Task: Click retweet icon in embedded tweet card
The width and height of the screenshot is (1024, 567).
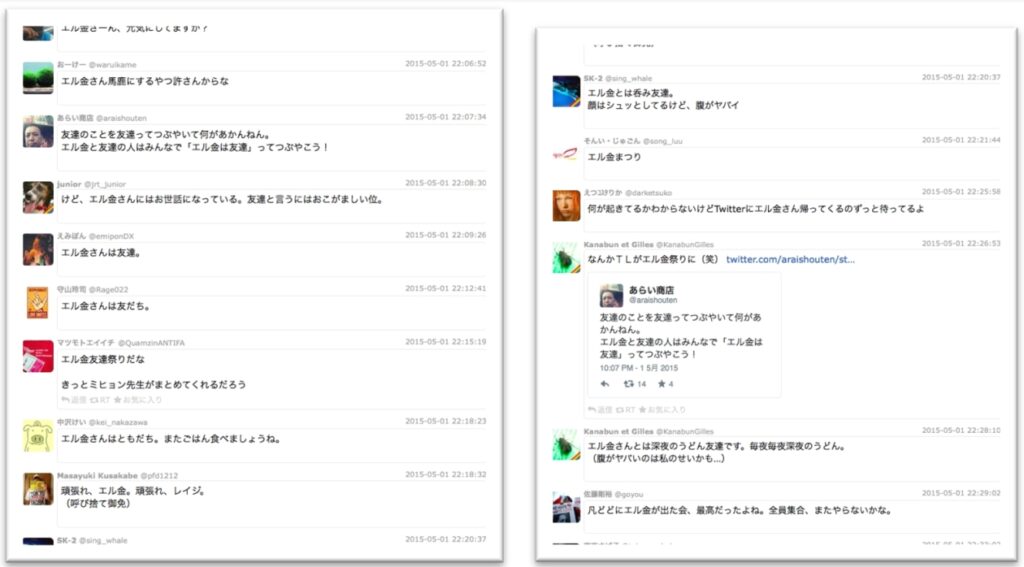Action: tap(629, 384)
